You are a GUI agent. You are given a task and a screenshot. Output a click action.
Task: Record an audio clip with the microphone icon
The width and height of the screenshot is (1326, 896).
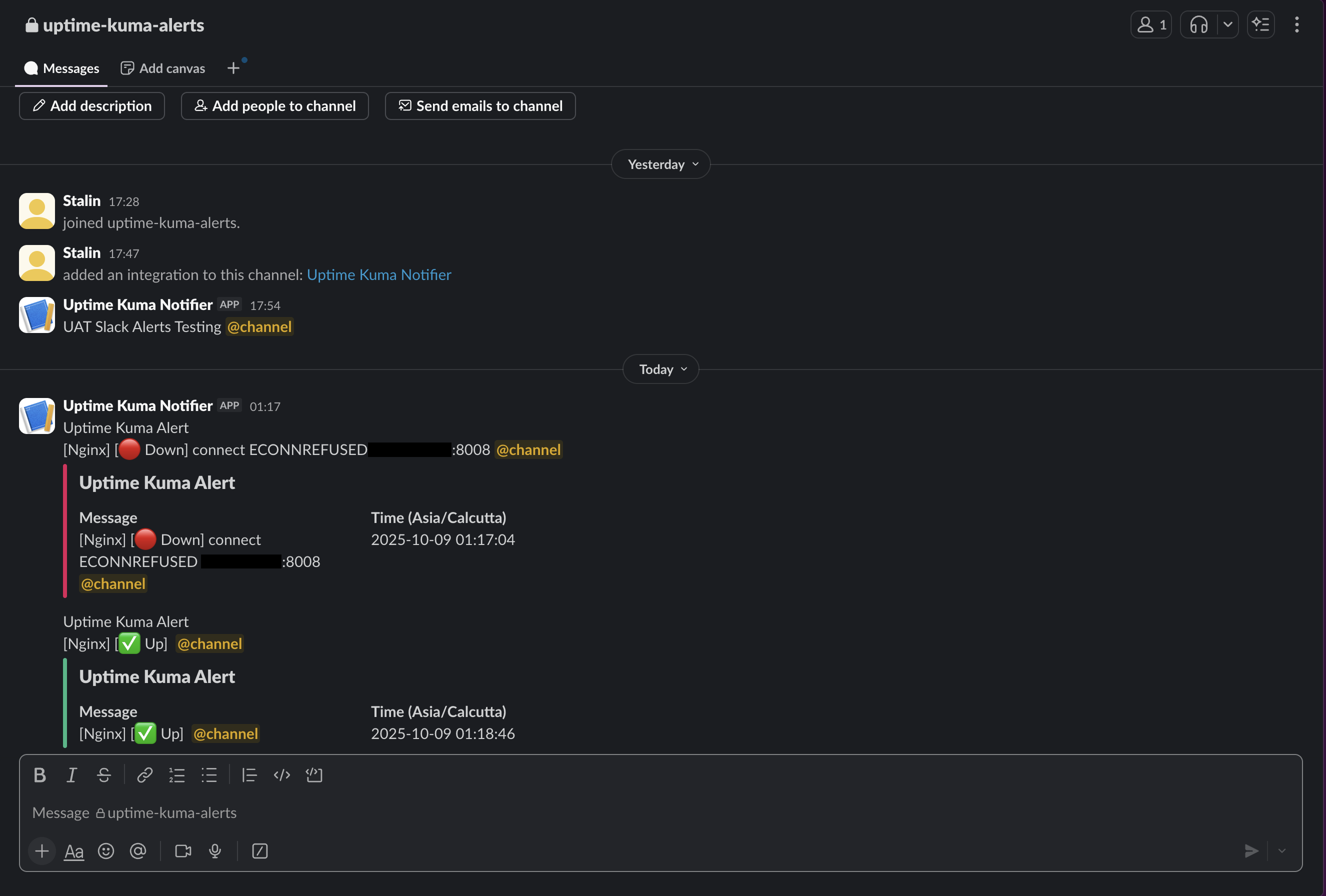215,851
